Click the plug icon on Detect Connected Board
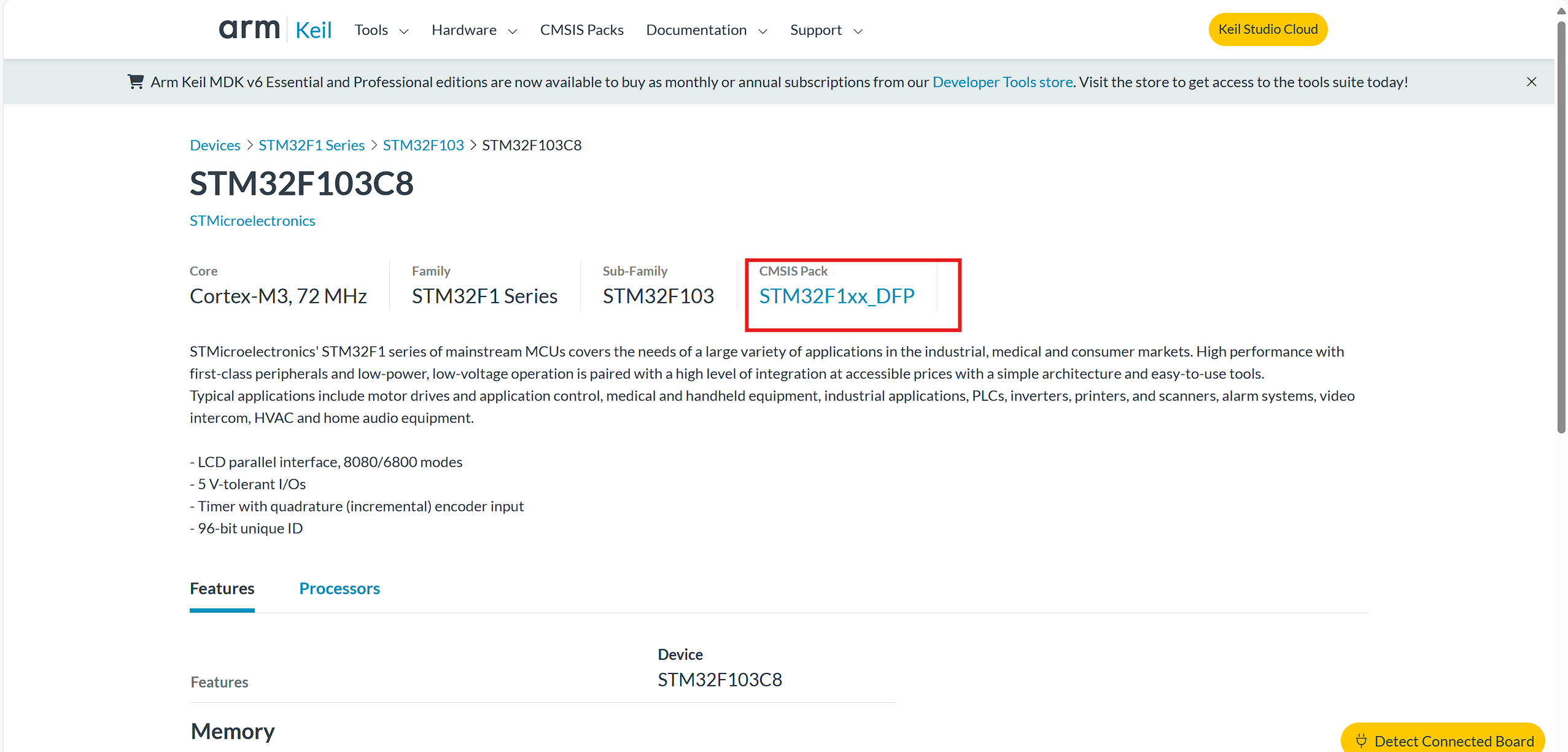Viewport: 1568px width, 752px height. point(1361,741)
